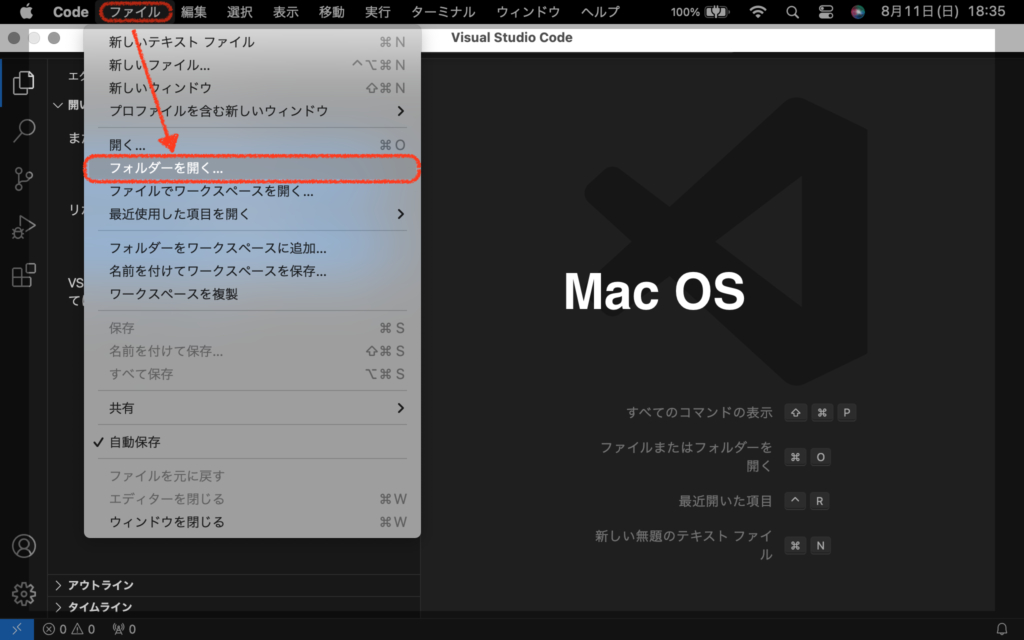Click the Wi-Fi icon in menu bar

click(758, 12)
